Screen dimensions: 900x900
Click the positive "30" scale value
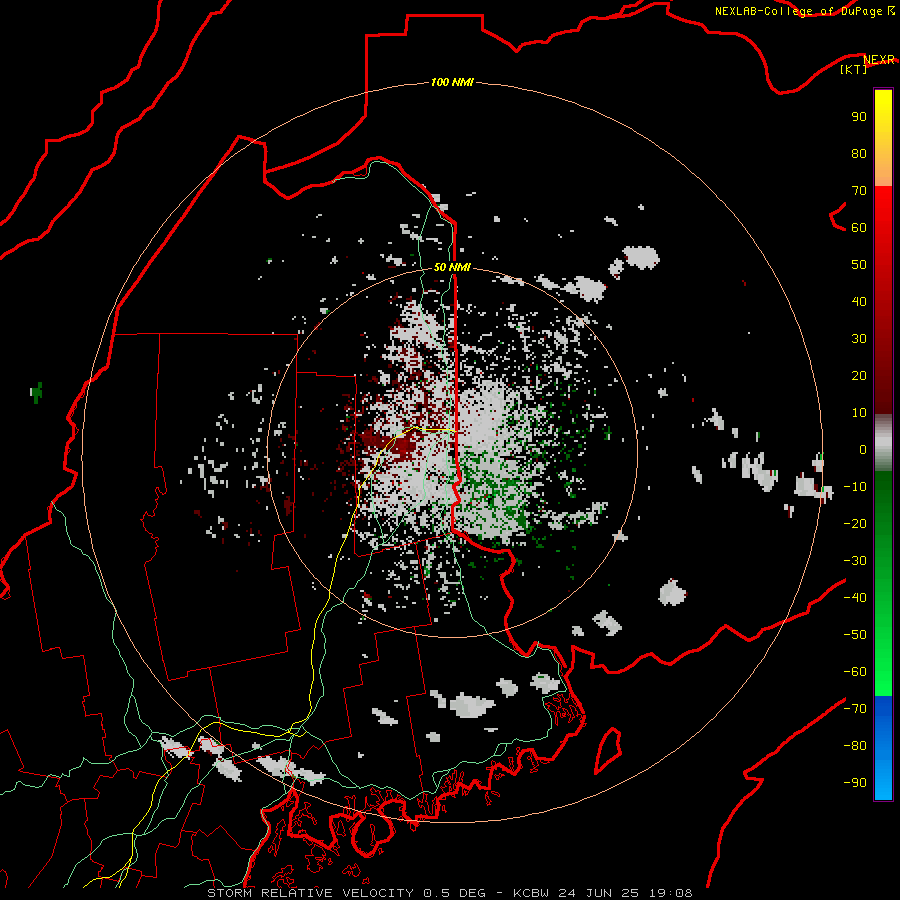pyautogui.click(x=859, y=339)
